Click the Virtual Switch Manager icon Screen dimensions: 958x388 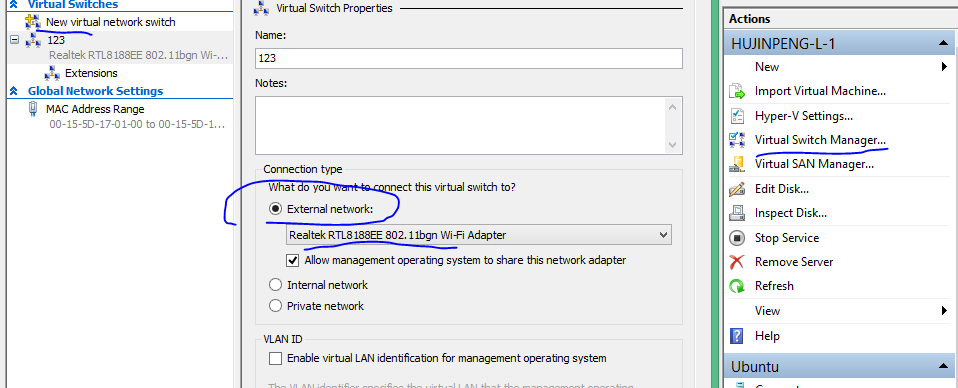[737, 140]
